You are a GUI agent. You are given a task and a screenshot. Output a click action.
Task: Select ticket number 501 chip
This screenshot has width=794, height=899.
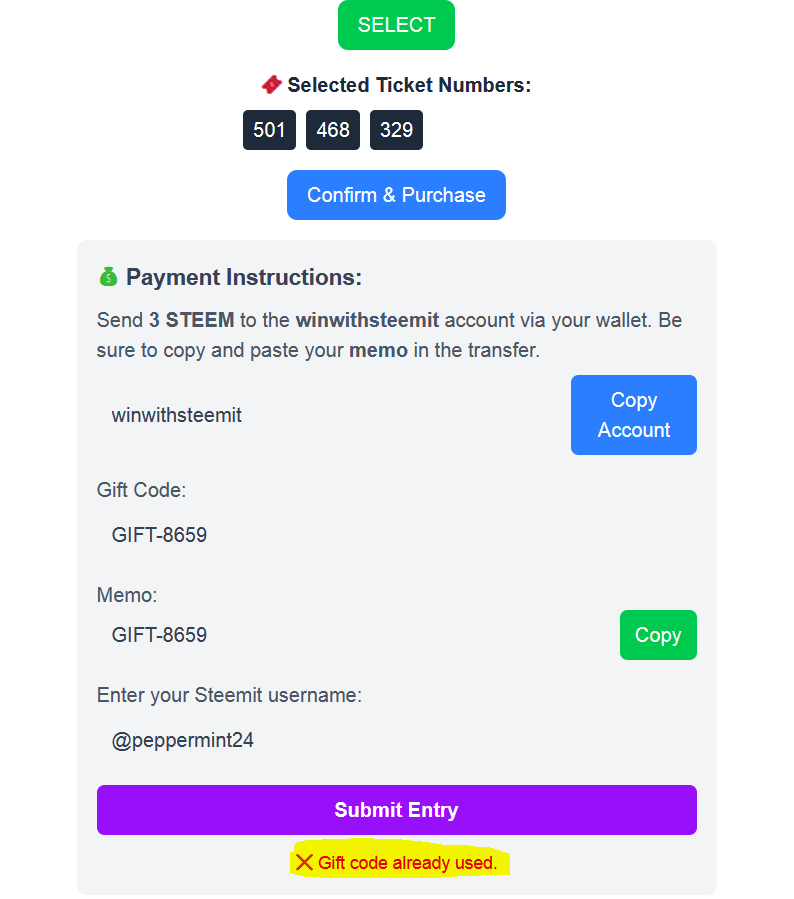click(269, 130)
